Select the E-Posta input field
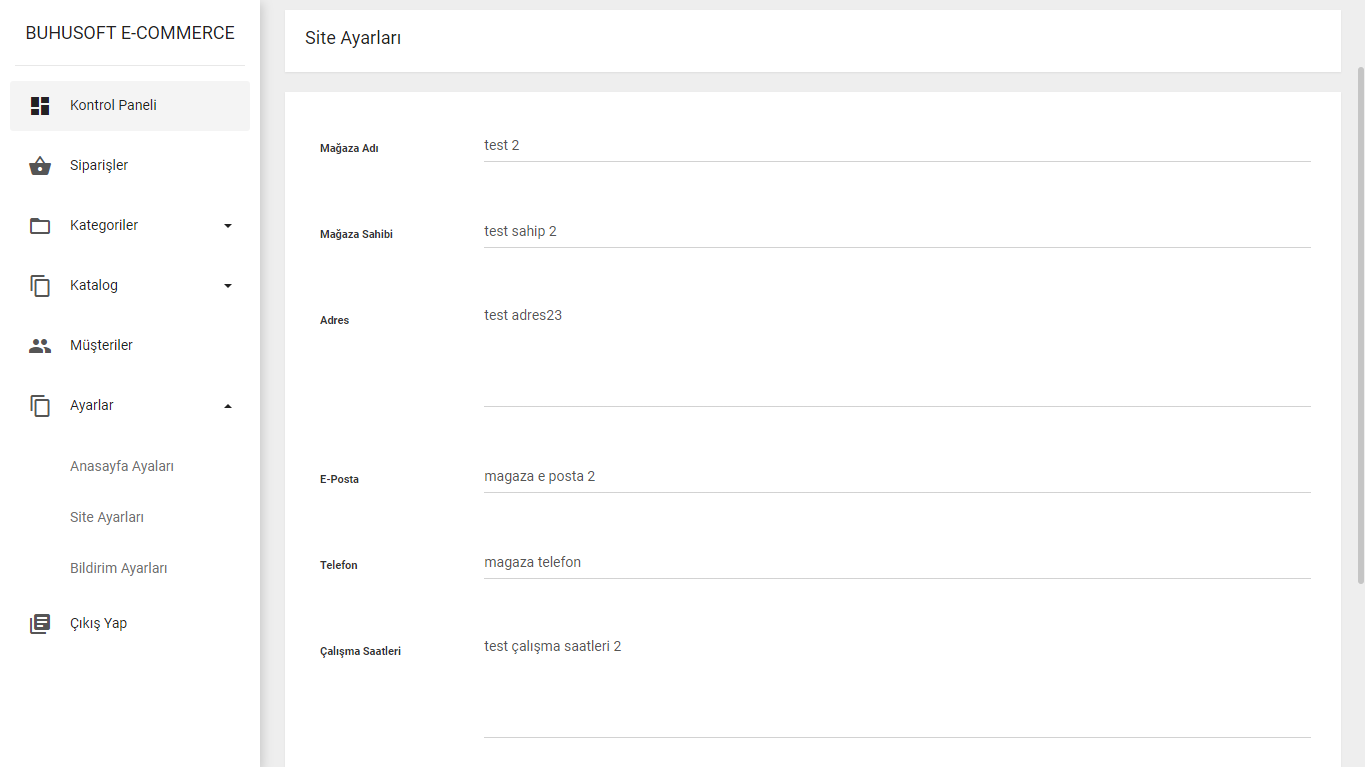Viewport: 1365px width, 767px height. 896,477
